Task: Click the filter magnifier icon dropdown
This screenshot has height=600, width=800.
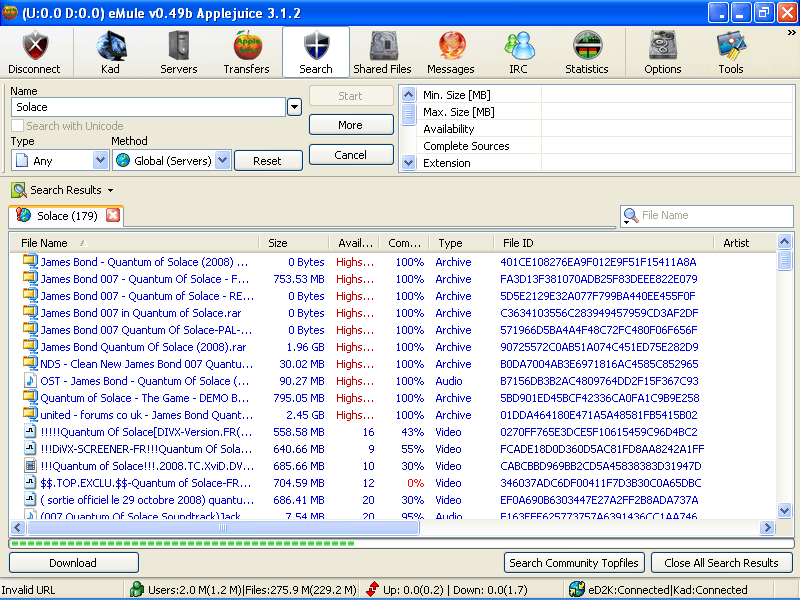Action: [631, 216]
